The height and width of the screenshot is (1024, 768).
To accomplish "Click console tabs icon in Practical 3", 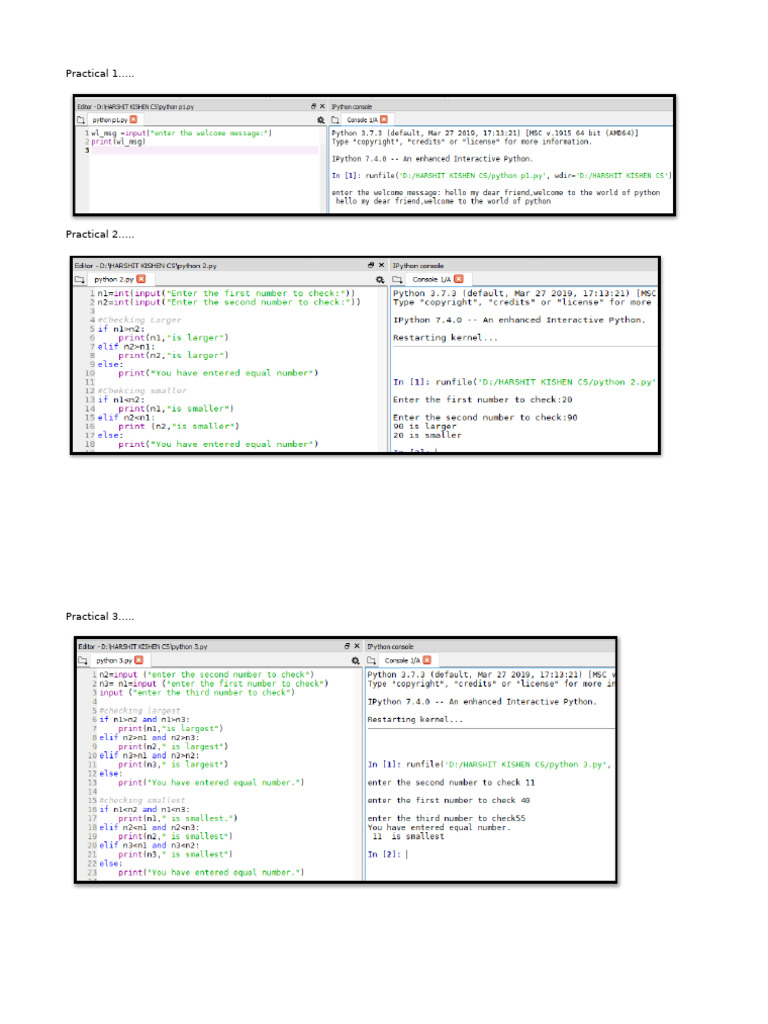I will point(372,661).
